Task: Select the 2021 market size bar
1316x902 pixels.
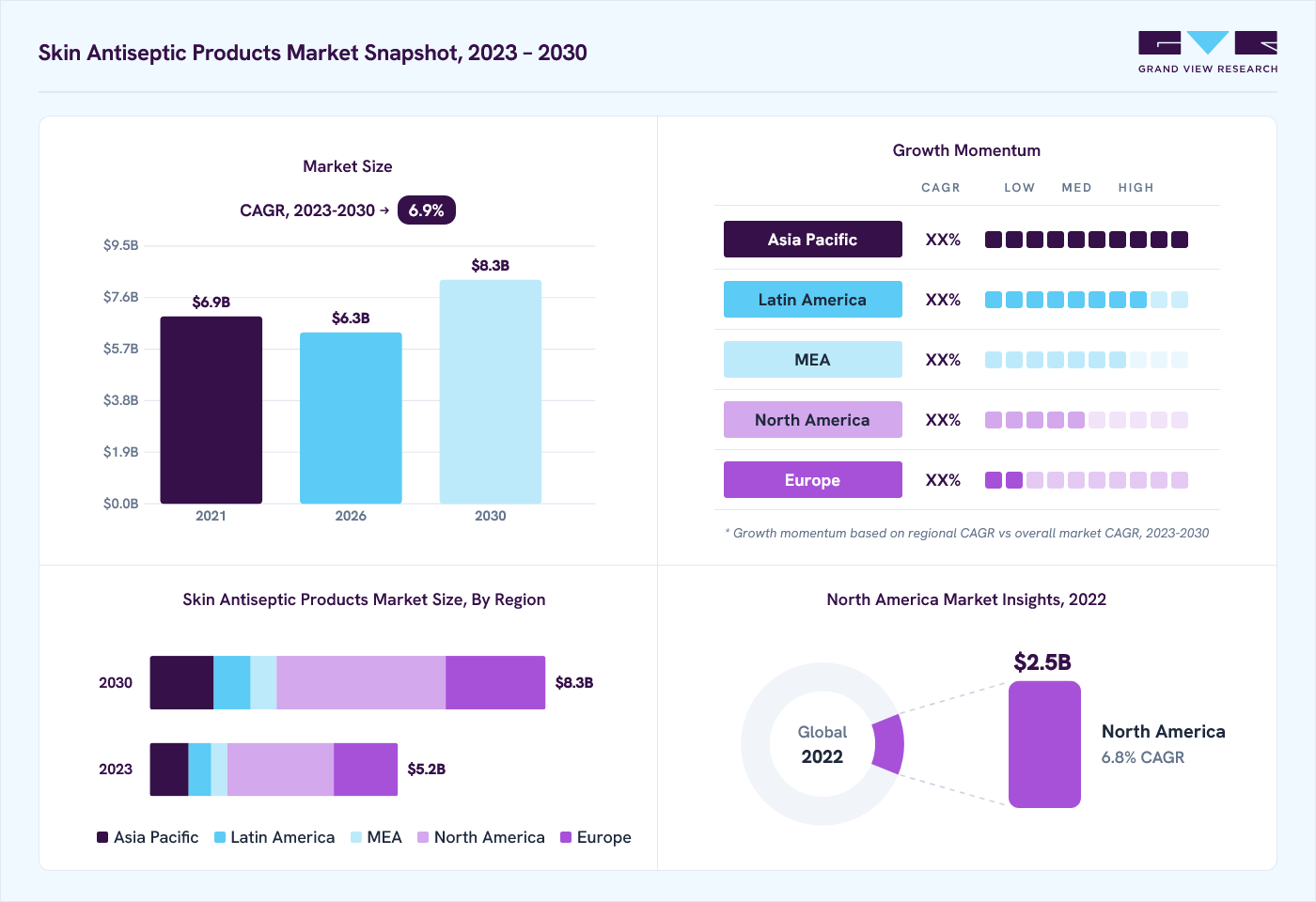Action: click(211, 410)
